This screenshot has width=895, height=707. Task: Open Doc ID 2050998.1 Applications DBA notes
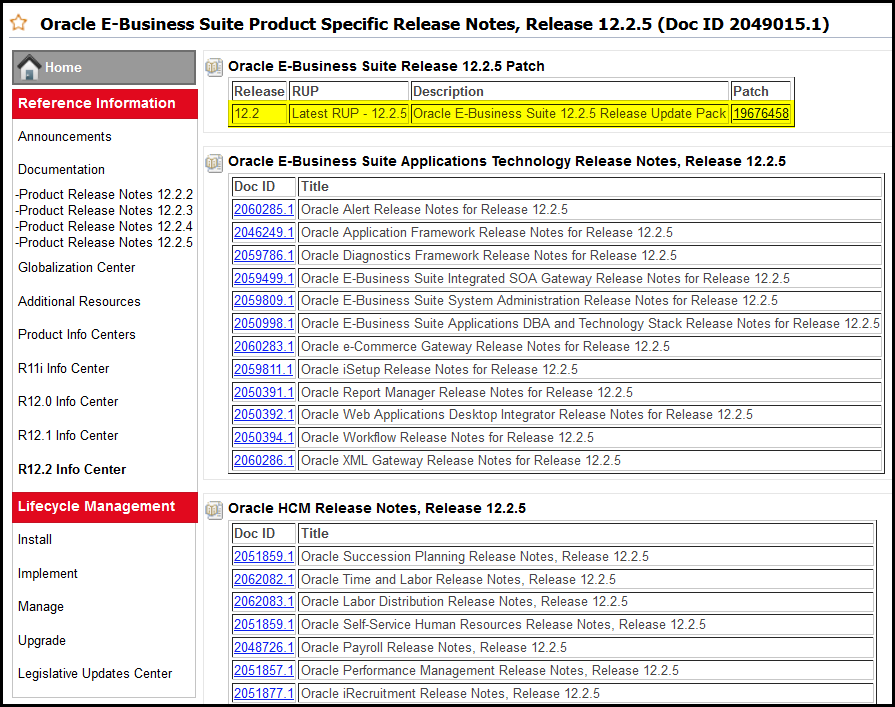(x=264, y=323)
